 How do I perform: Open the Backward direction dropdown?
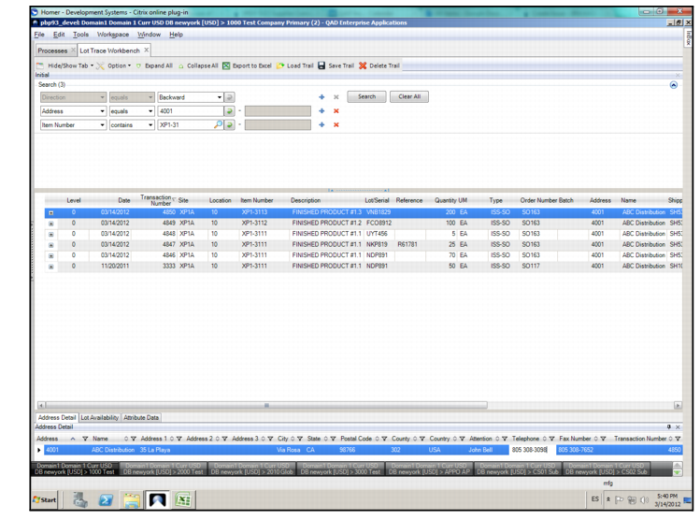(219, 97)
